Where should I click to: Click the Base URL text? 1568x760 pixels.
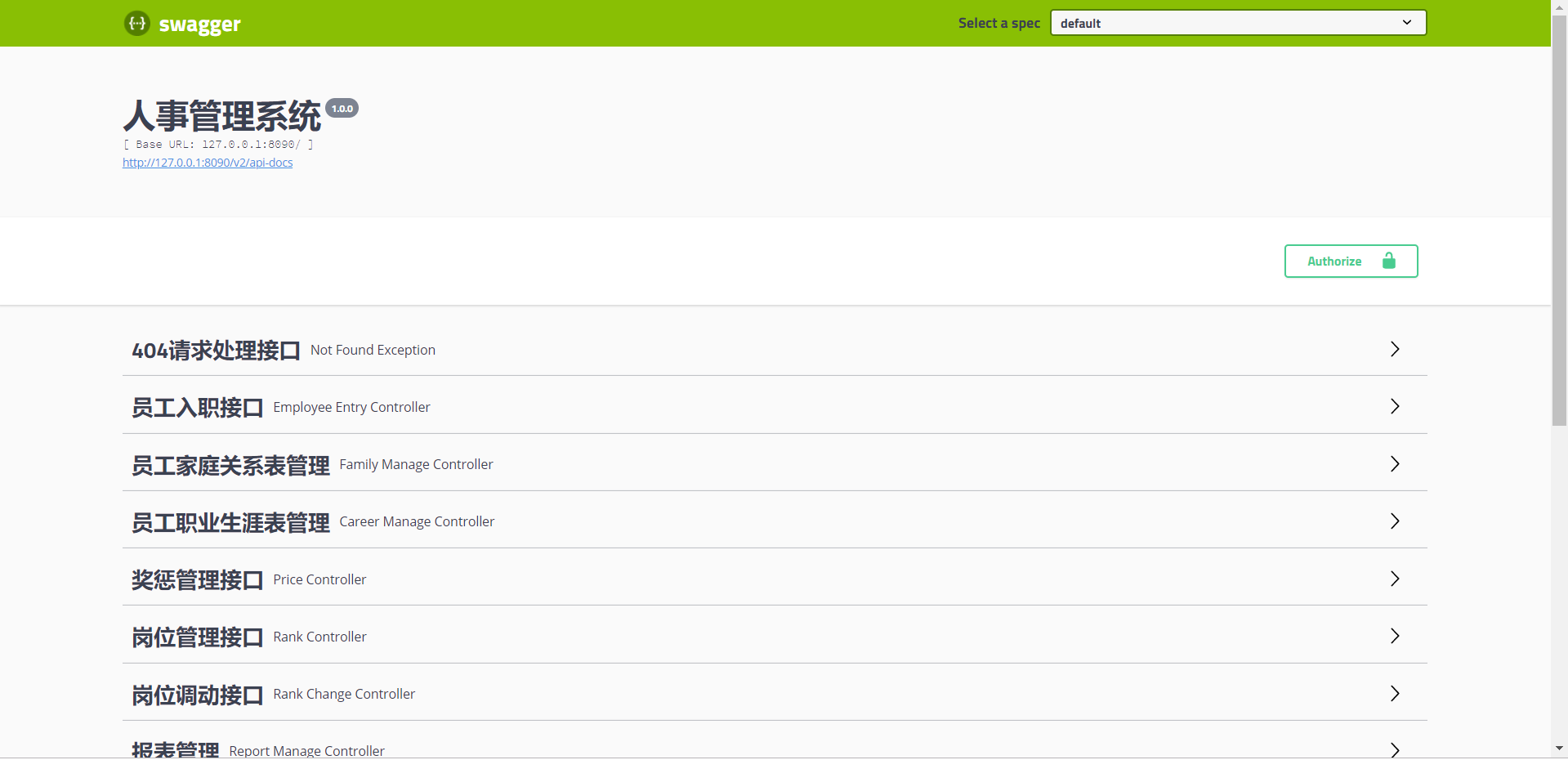click(x=218, y=145)
